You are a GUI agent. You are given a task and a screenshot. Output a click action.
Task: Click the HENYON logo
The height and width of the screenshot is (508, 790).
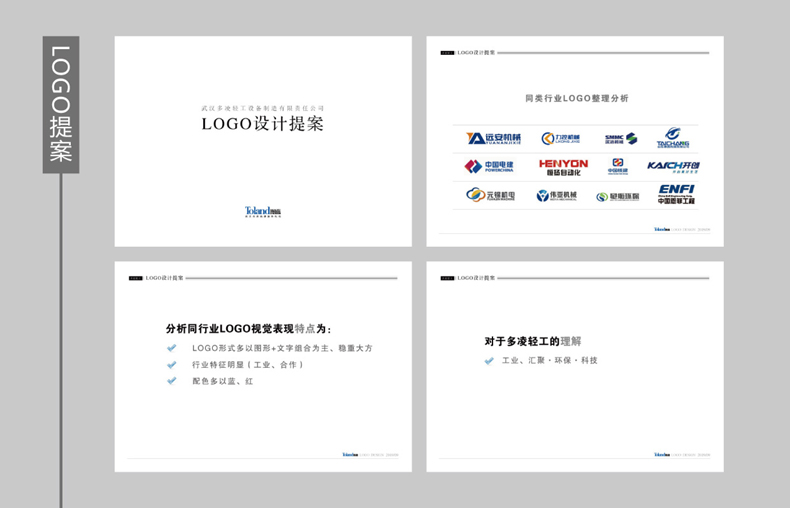tap(563, 166)
